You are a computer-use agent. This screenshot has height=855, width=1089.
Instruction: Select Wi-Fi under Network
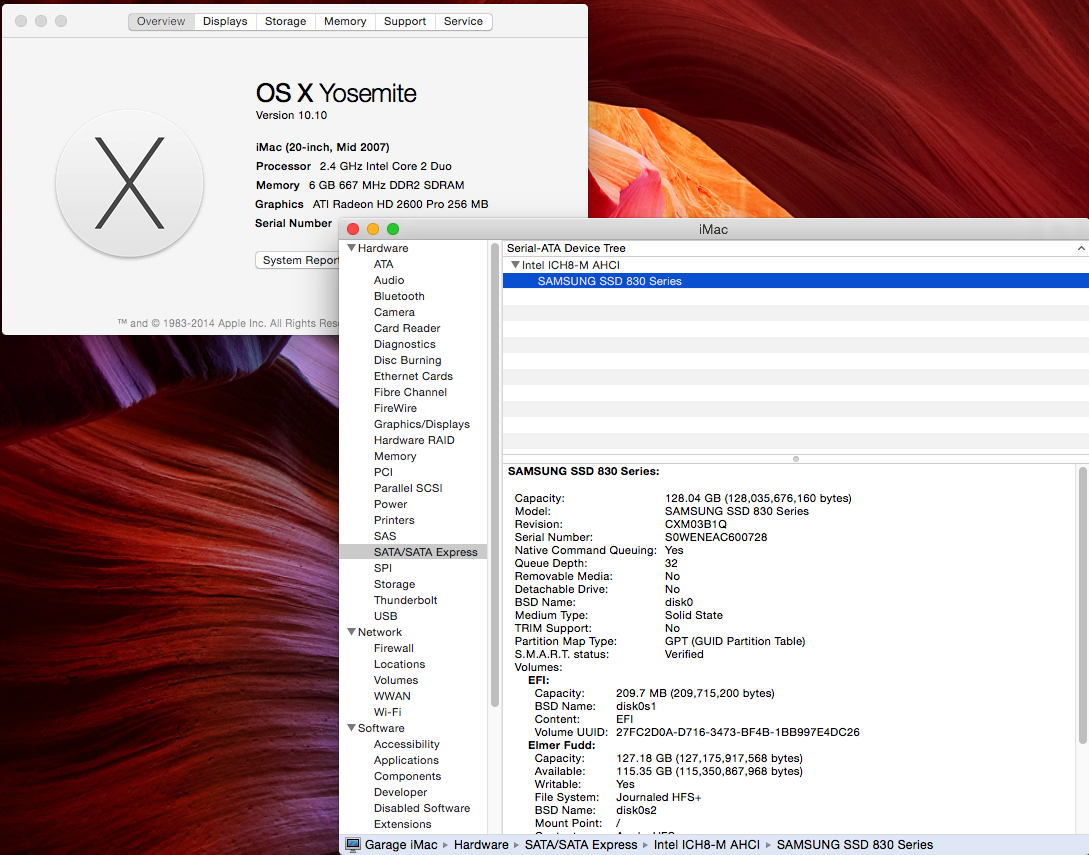tap(388, 712)
